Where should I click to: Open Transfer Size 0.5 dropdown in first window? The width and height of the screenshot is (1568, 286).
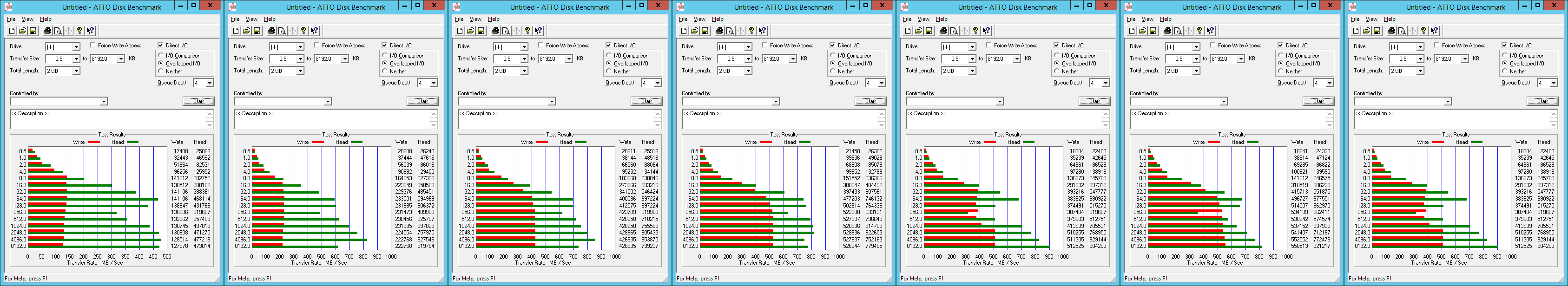coord(77,59)
